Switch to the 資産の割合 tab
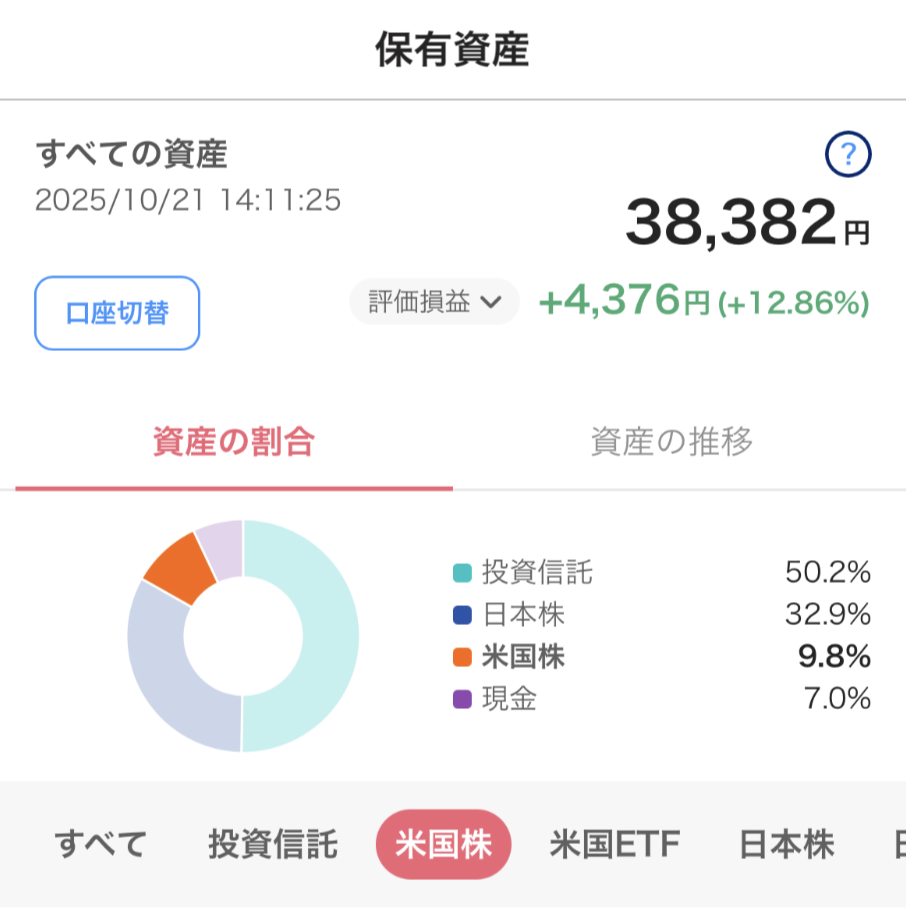Image resolution: width=906 pixels, height=910 pixels. pos(234,442)
